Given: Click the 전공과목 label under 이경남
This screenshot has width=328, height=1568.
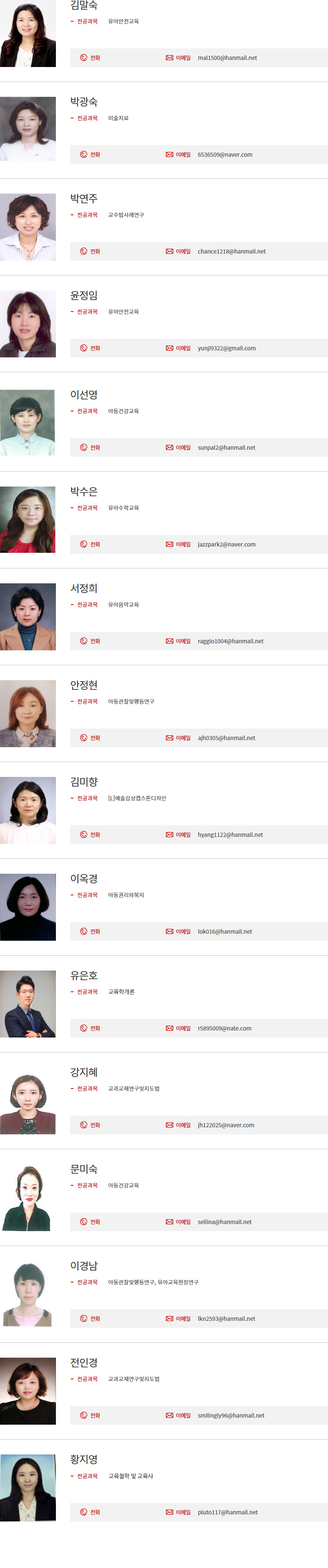Looking at the screenshot, I should coord(87,1282).
